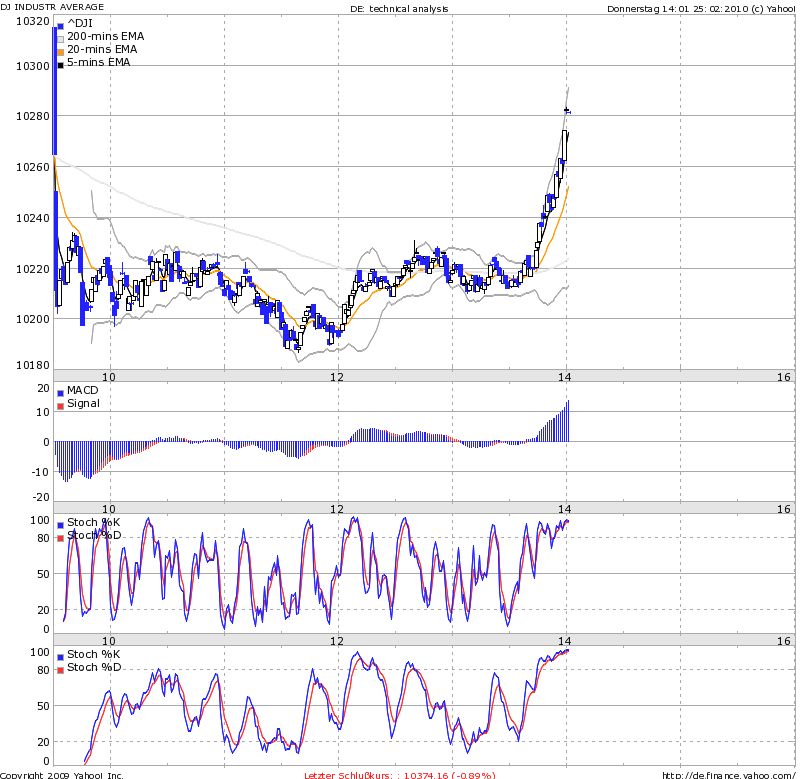Select the '5-mins EMA' legend label
The image size is (800, 779).
(x=98, y=62)
